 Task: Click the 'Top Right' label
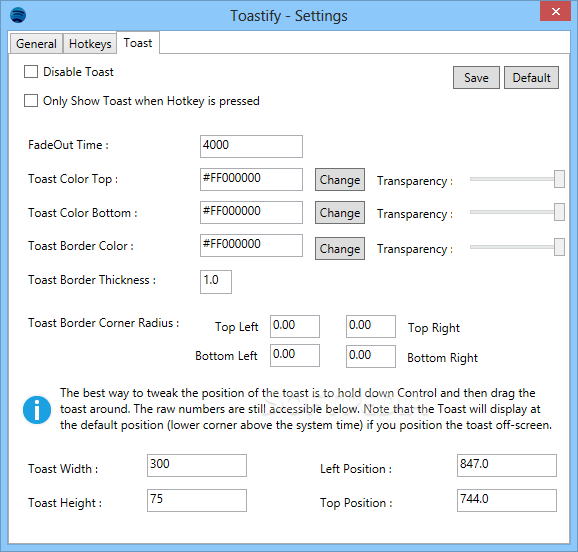click(434, 328)
